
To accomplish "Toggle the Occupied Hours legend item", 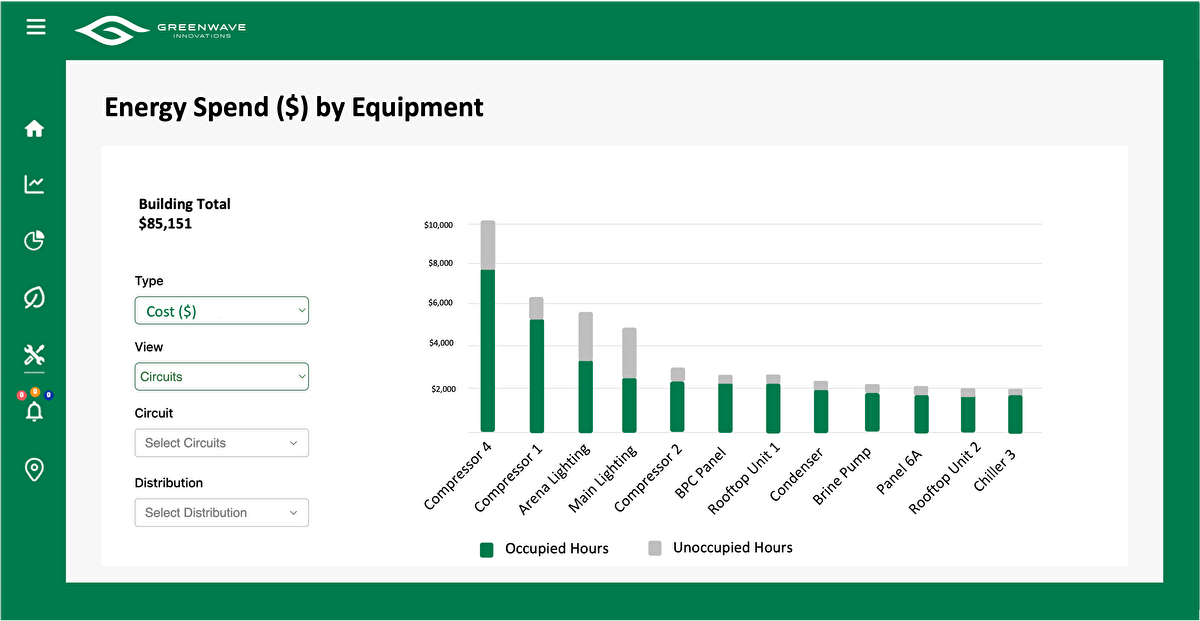I will point(545,548).
